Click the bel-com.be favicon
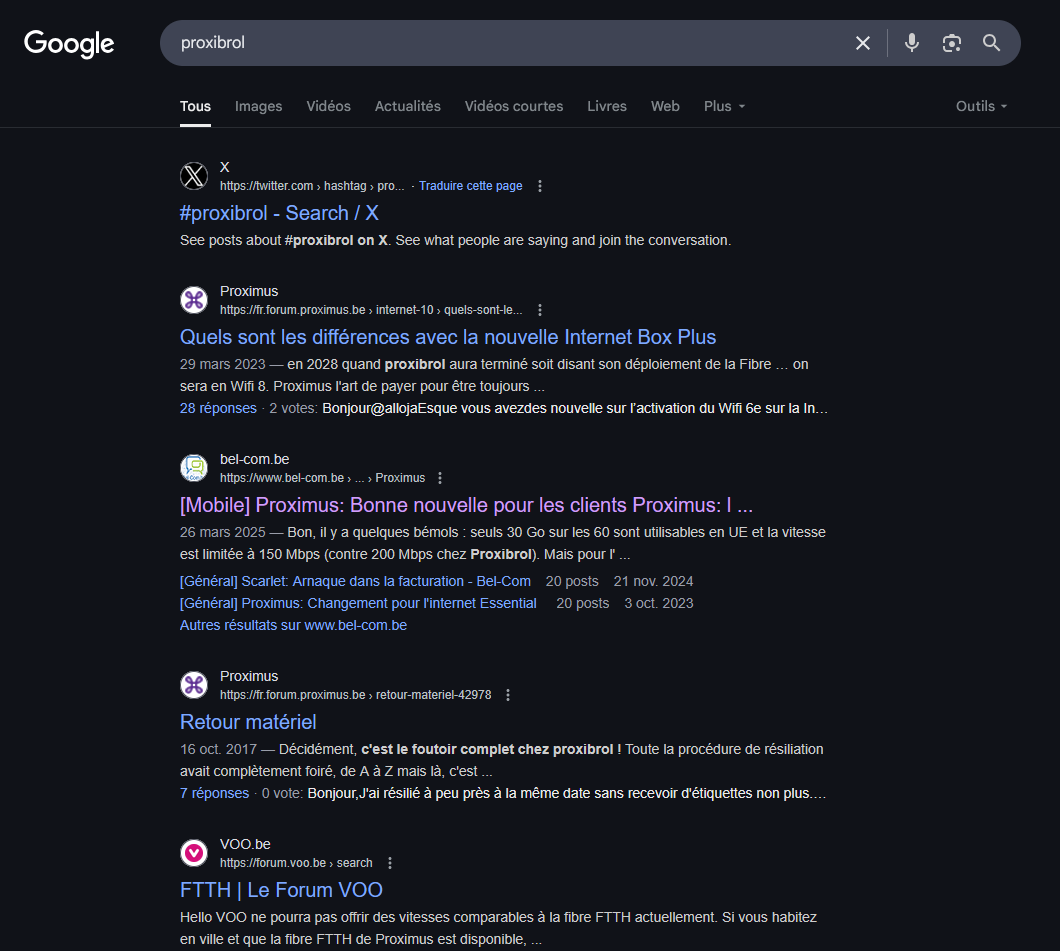This screenshot has width=1060, height=951. [194, 468]
